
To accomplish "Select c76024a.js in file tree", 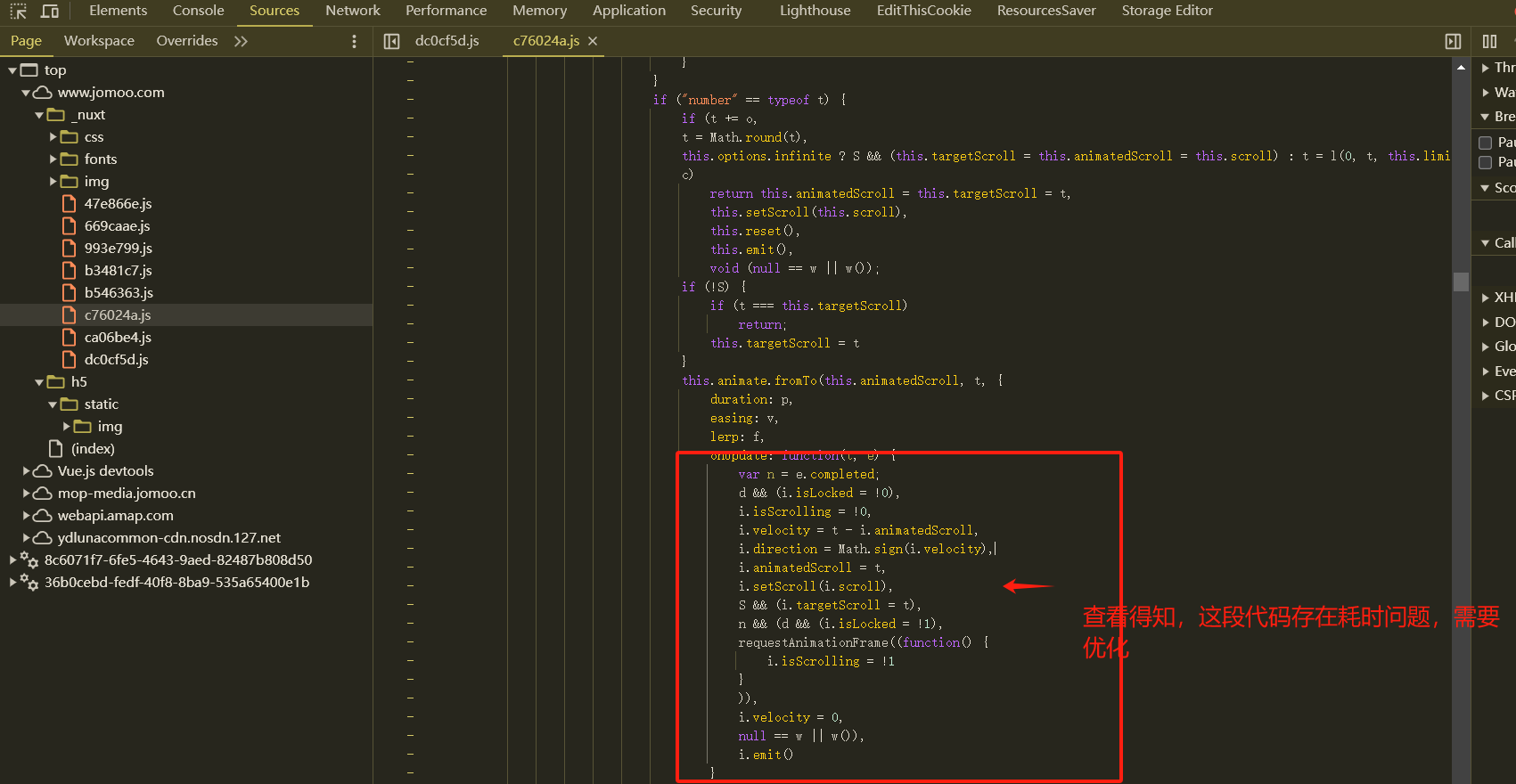I will point(117,315).
